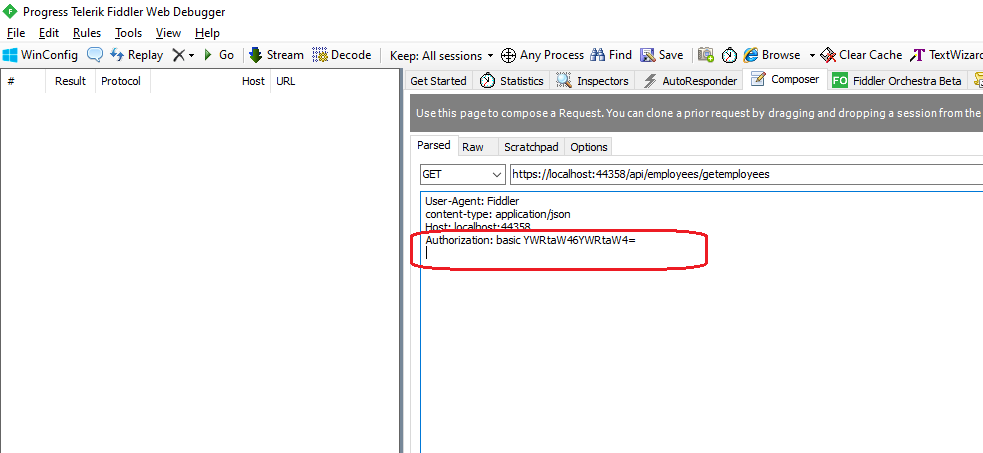The width and height of the screenshot is (983, 453).
Task: Open the Tools menu
Action: click(x=129, y=33)
